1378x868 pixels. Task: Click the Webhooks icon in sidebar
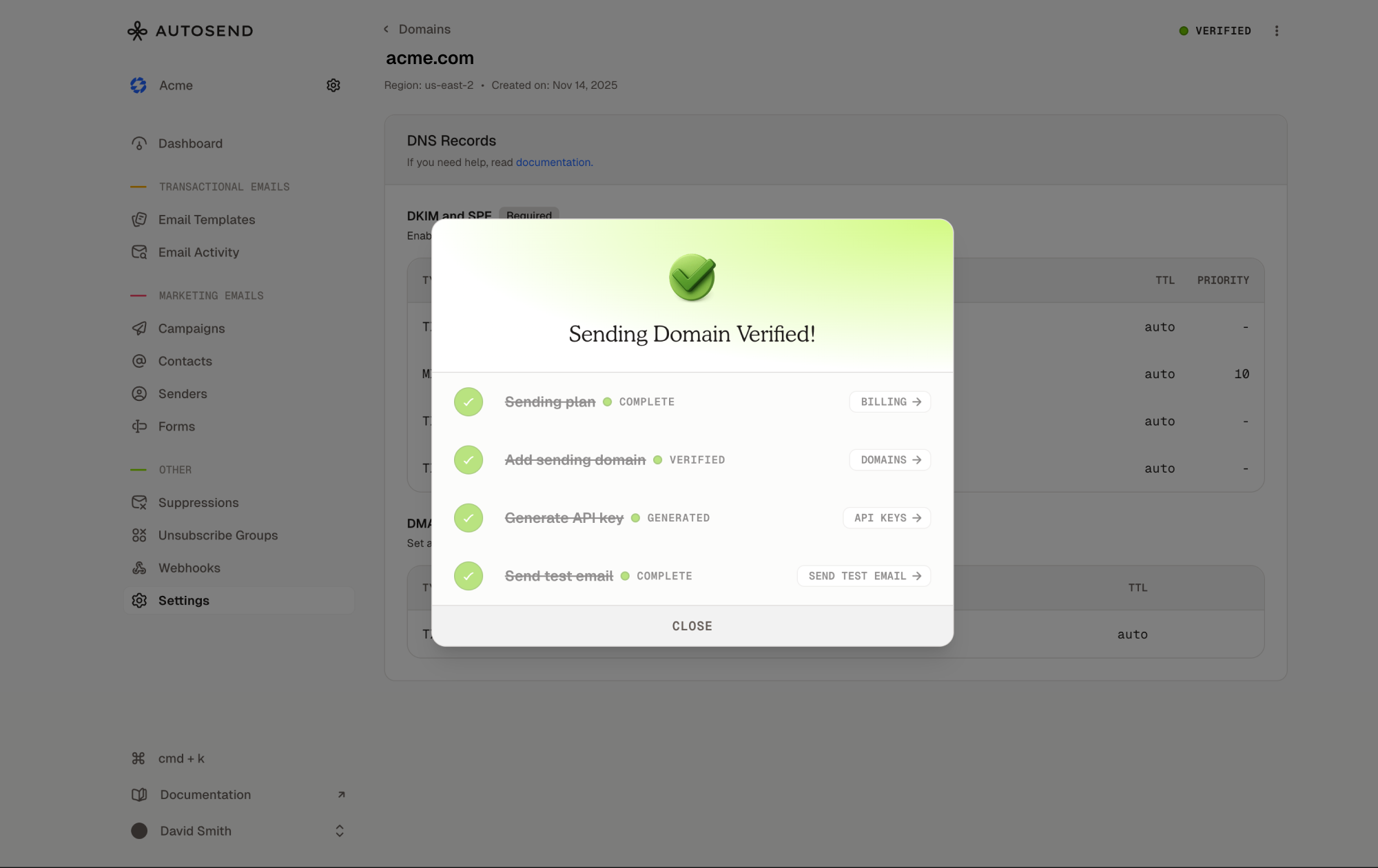coord(139,568)
